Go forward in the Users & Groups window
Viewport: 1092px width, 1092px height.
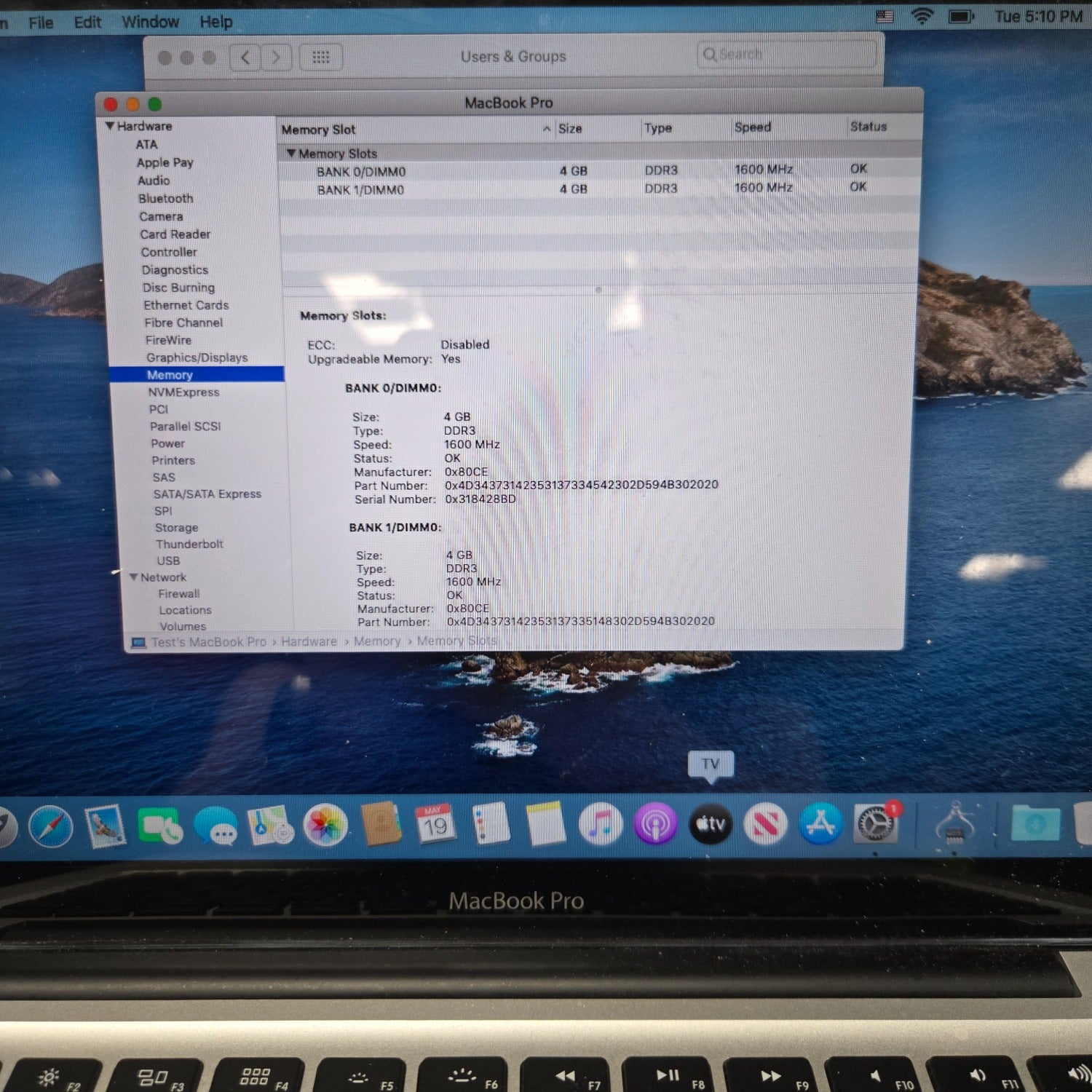coord(276,57)
